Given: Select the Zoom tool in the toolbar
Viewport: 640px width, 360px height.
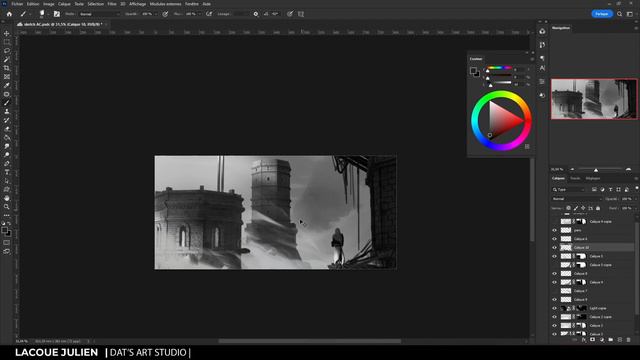Looking at the screenshot, I should [7, 207].
